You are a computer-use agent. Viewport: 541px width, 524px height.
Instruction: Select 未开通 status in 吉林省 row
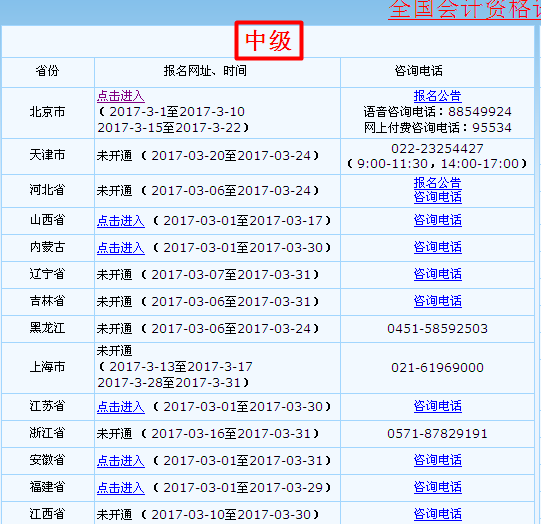tap(114, 302)
